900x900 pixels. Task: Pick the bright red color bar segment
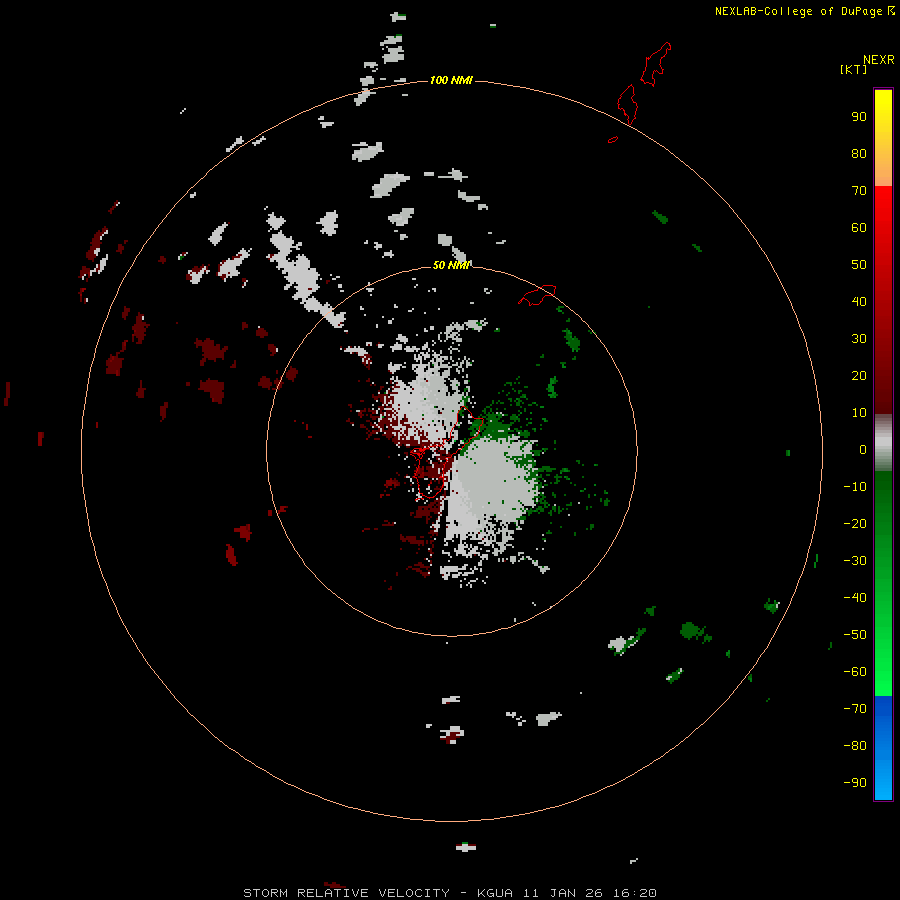click(883, 300)
